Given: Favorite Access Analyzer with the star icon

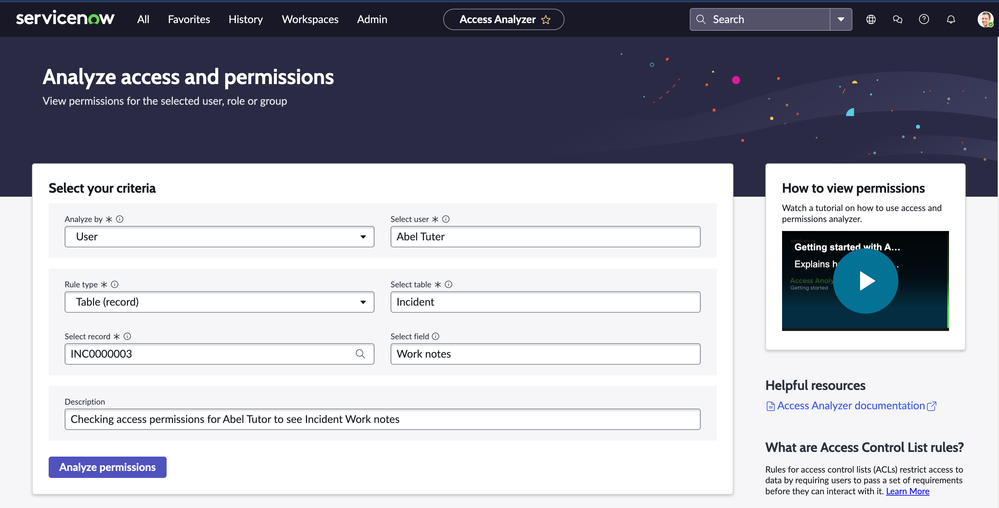Looking at the screenshot, I should coord(545,20).
